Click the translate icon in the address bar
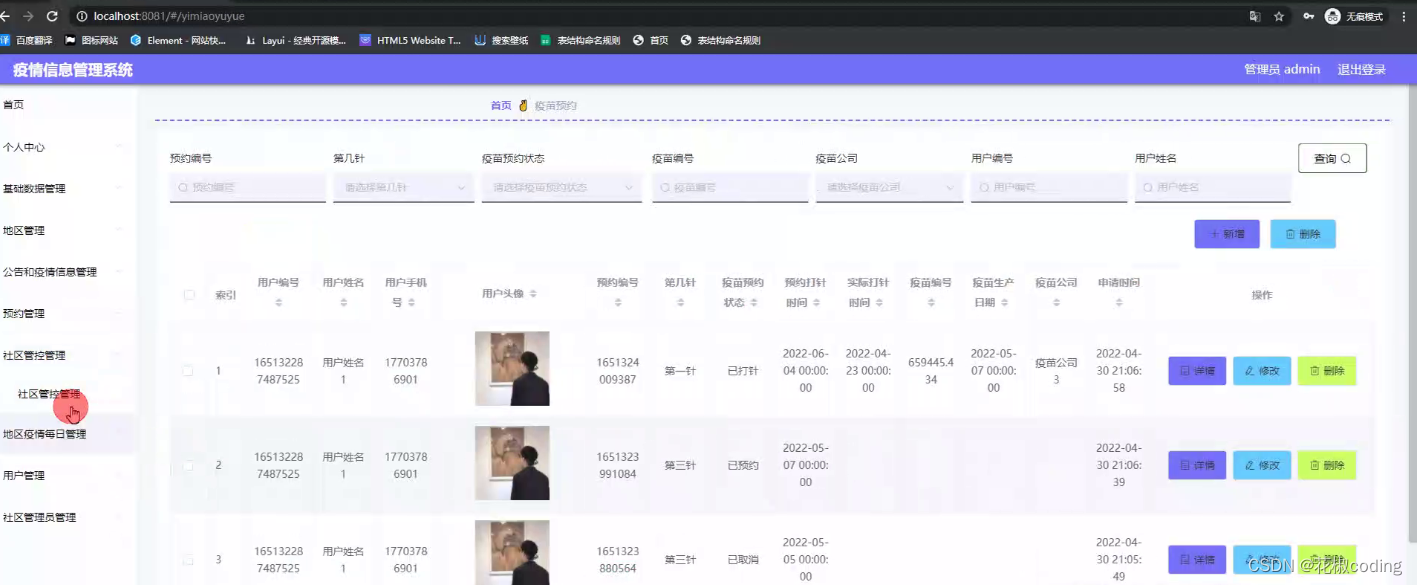The image size is (1417, 585). [1254, 16]
